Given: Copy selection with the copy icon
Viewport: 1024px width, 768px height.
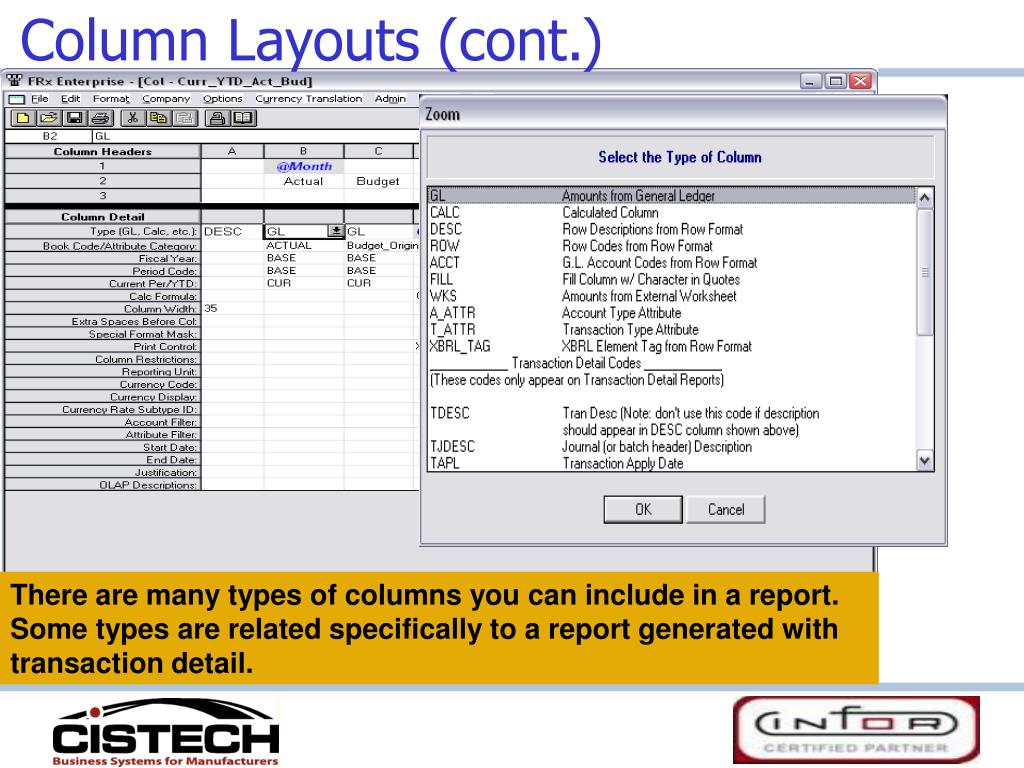Looking at the screenshot, I should pyautogui.click(x=159, y=118).
